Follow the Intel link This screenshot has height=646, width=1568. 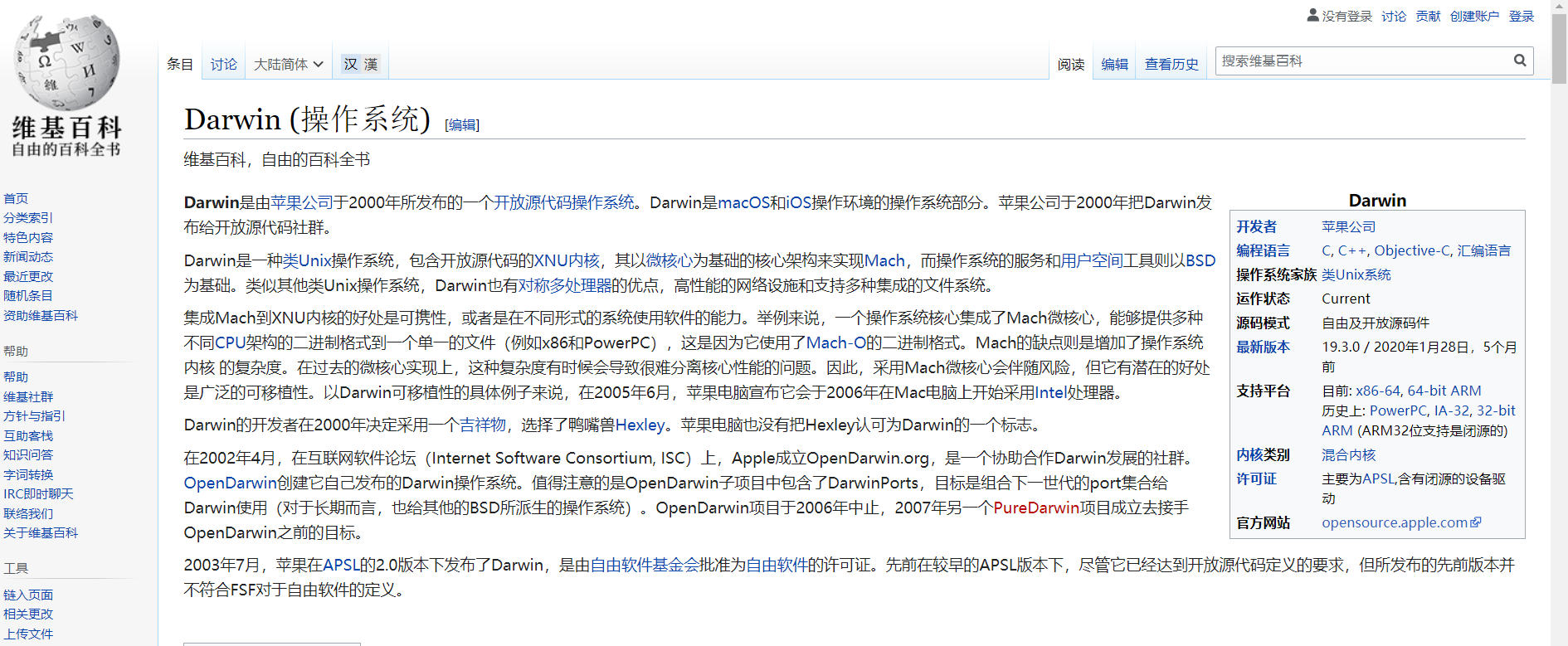click(1051, 392)
